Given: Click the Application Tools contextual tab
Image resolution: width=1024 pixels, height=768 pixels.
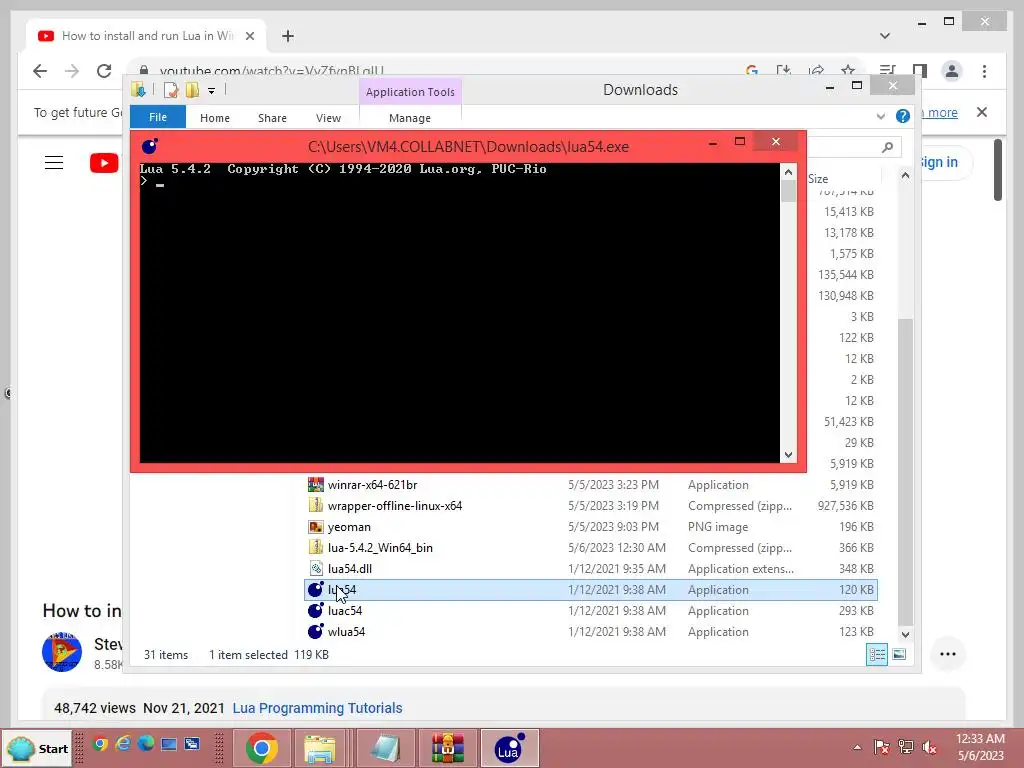Looking at the screenshot, I should pos(410,92).
